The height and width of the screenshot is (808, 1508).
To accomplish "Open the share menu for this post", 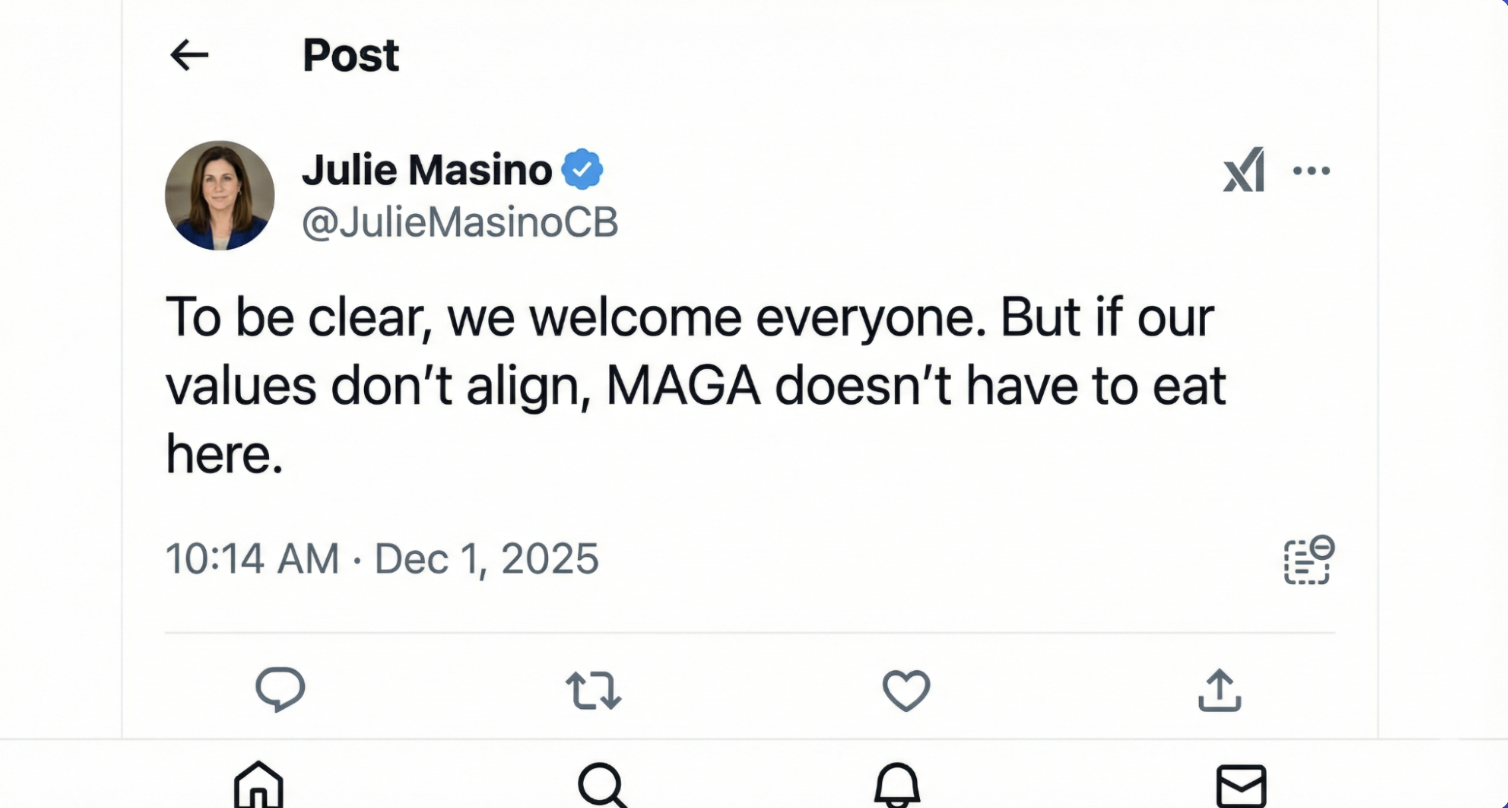I will coord(1219,690).
